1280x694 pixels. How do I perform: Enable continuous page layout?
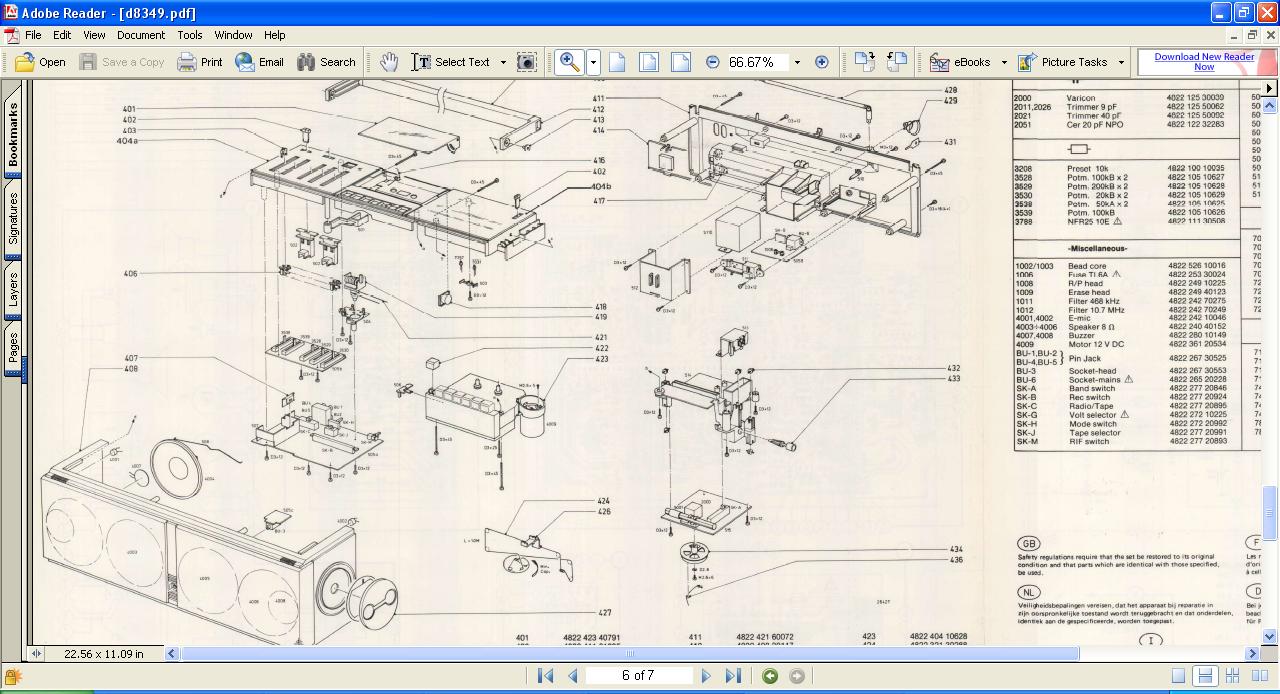1206,676
